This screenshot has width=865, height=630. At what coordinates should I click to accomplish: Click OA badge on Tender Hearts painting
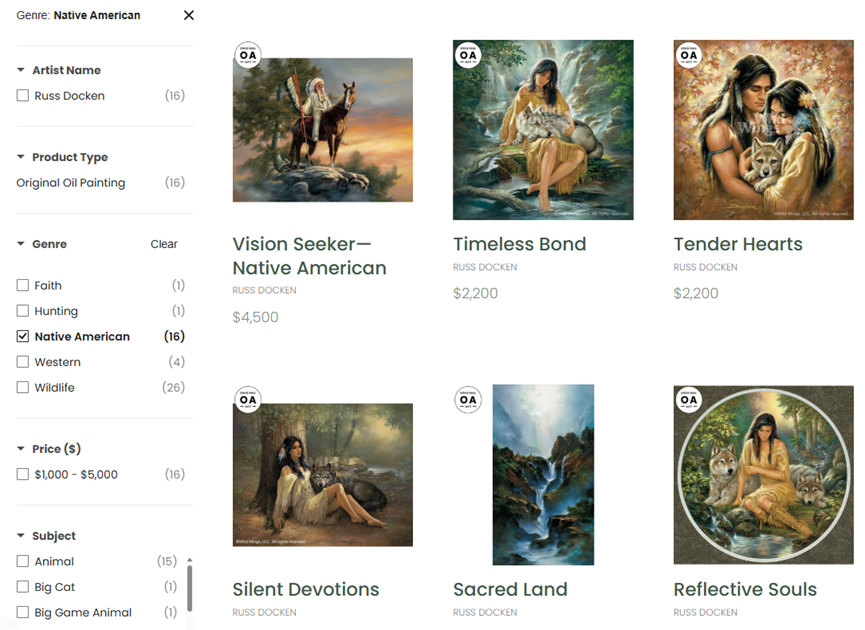tap(689, 55)
